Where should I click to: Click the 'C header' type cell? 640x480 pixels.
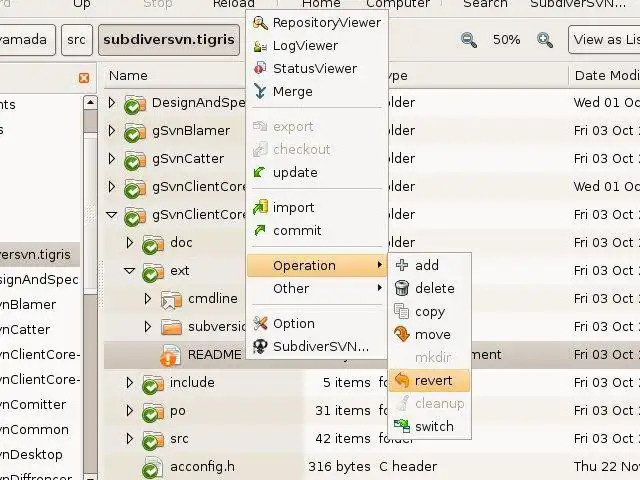point(408,467)
